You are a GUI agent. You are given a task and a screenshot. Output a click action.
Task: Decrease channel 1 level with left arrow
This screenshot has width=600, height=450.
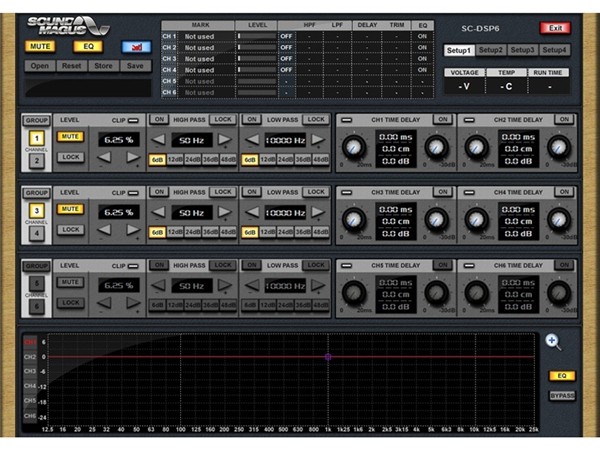pos(104,157)
